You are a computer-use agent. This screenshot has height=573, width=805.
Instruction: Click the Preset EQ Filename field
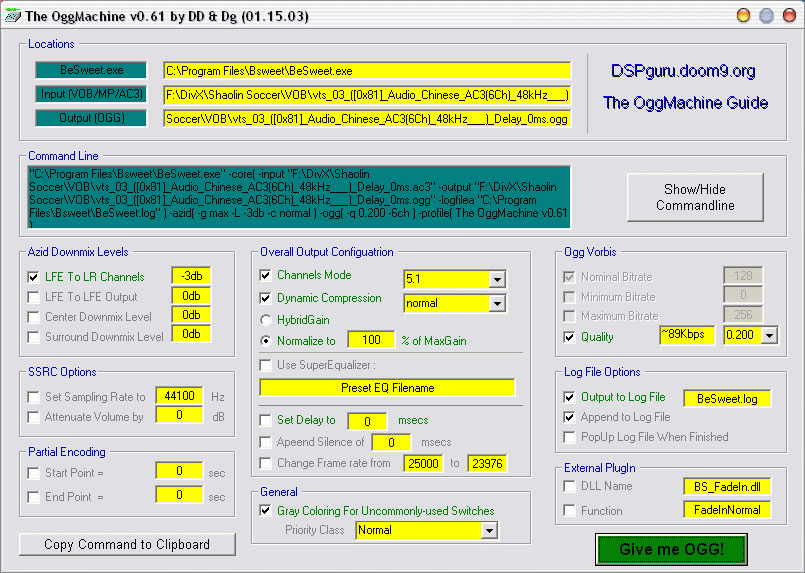coord(388,388)
